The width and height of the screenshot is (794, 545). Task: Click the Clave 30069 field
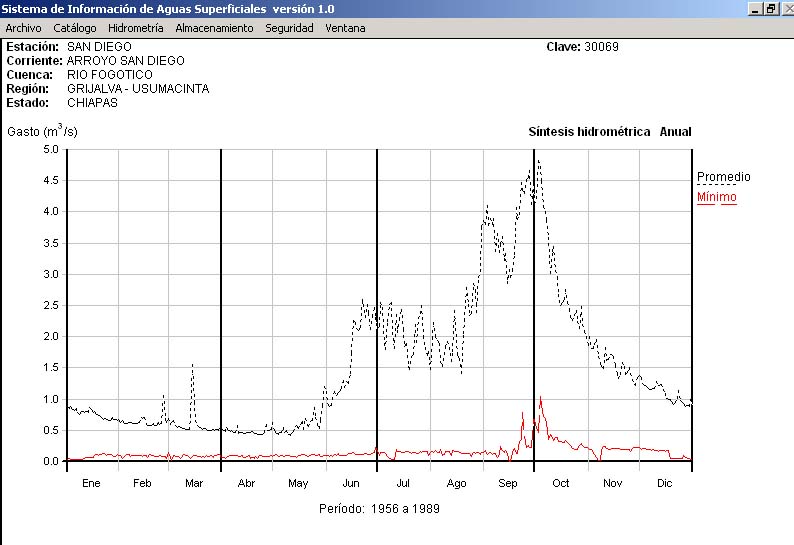coord(588,46)
